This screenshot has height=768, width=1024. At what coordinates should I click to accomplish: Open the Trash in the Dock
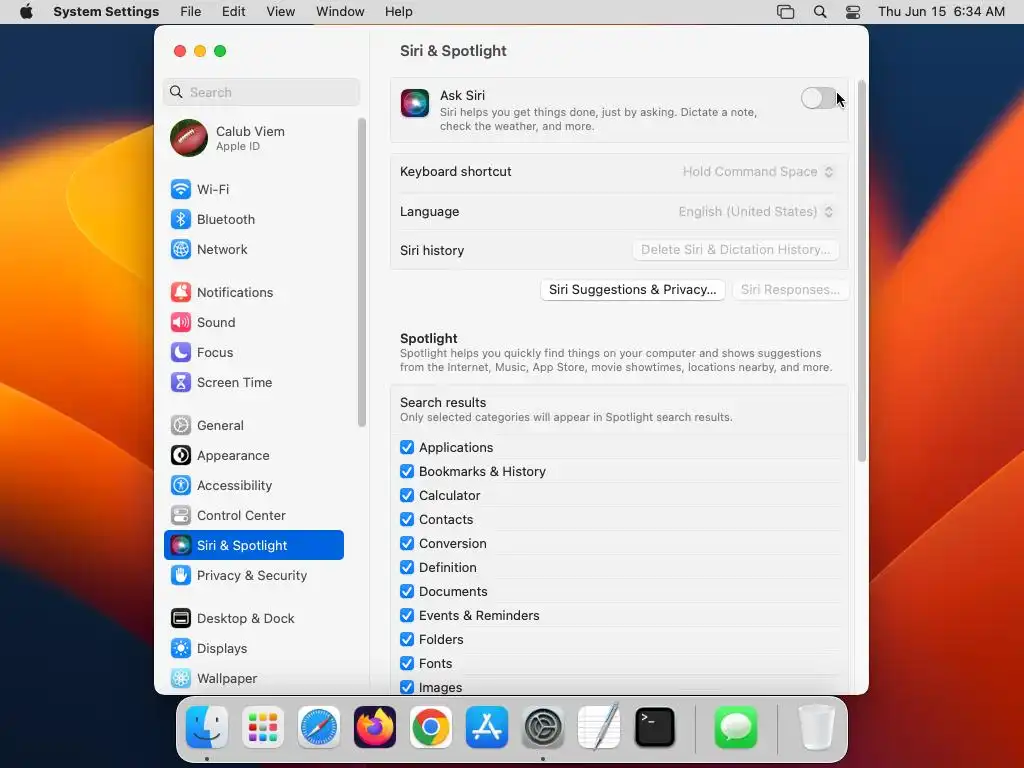click(x=816, y=727)
